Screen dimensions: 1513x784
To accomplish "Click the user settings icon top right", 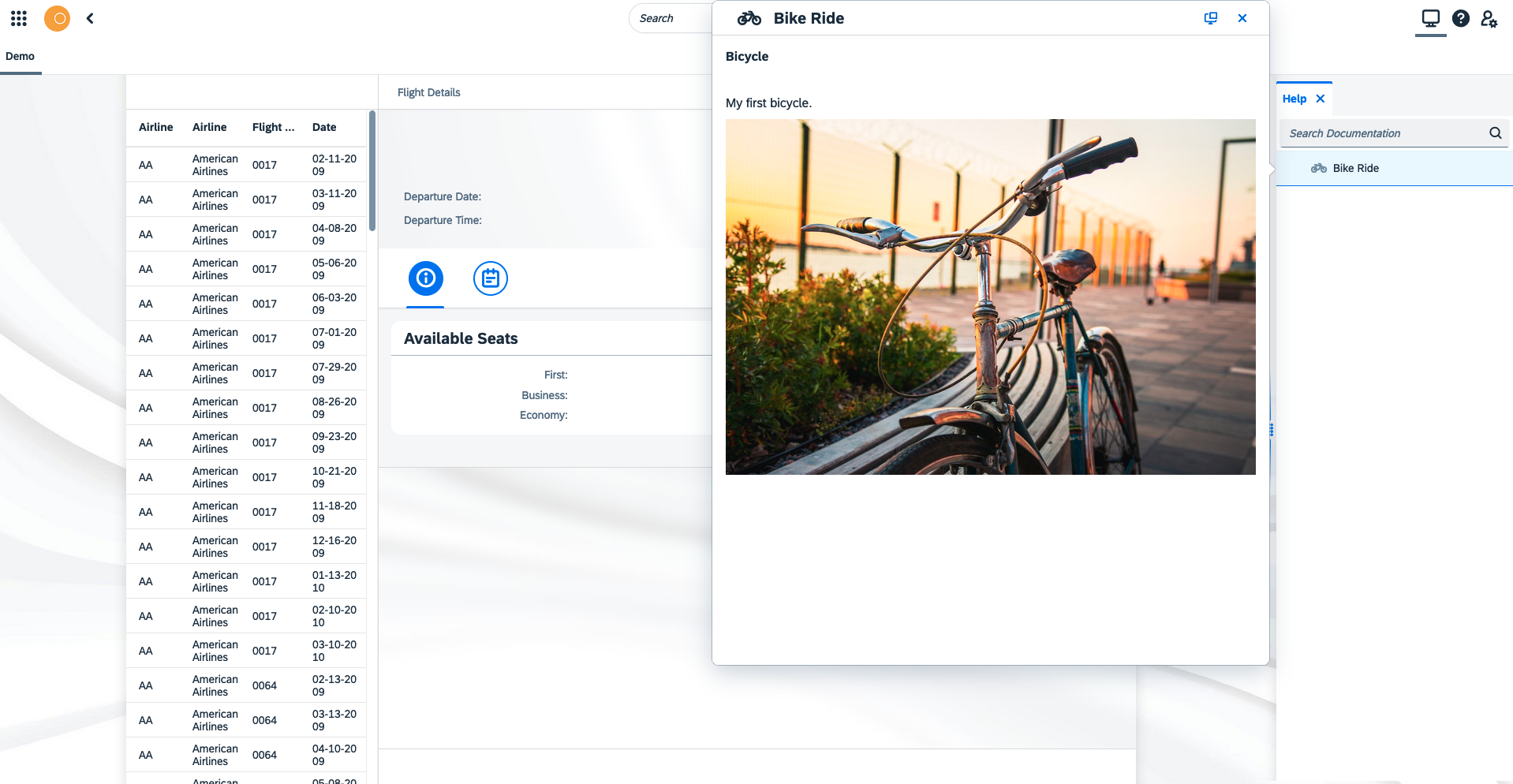I will click(x=1489, y=18).
